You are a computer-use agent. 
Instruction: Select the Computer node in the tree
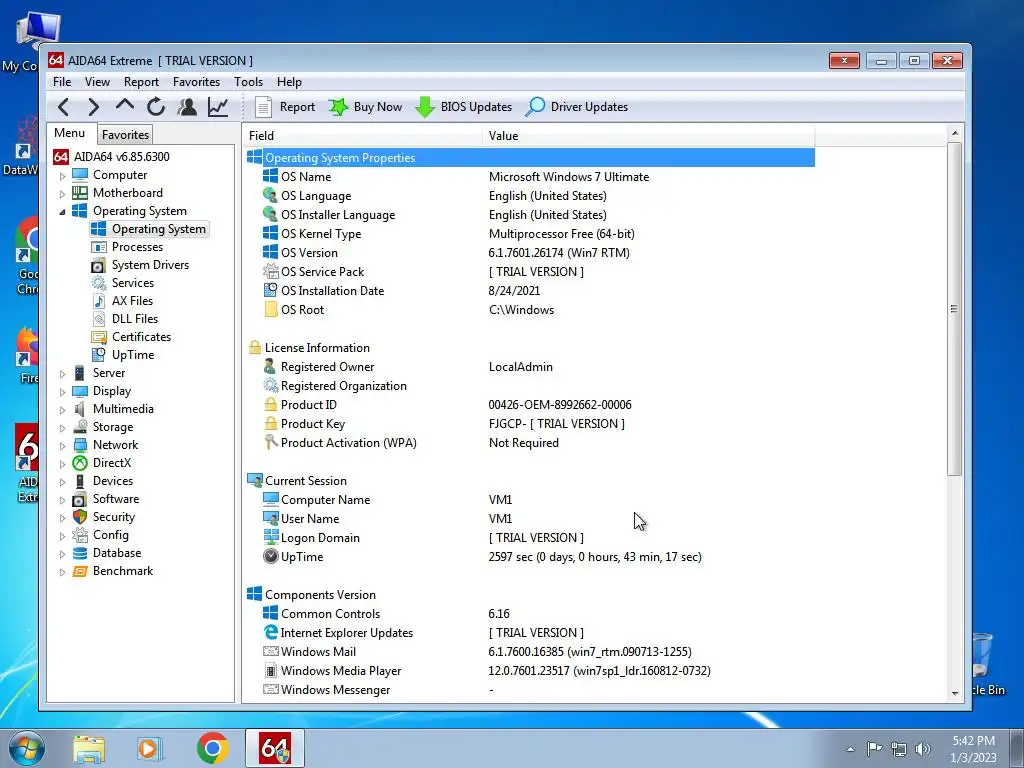click(120, 175)
